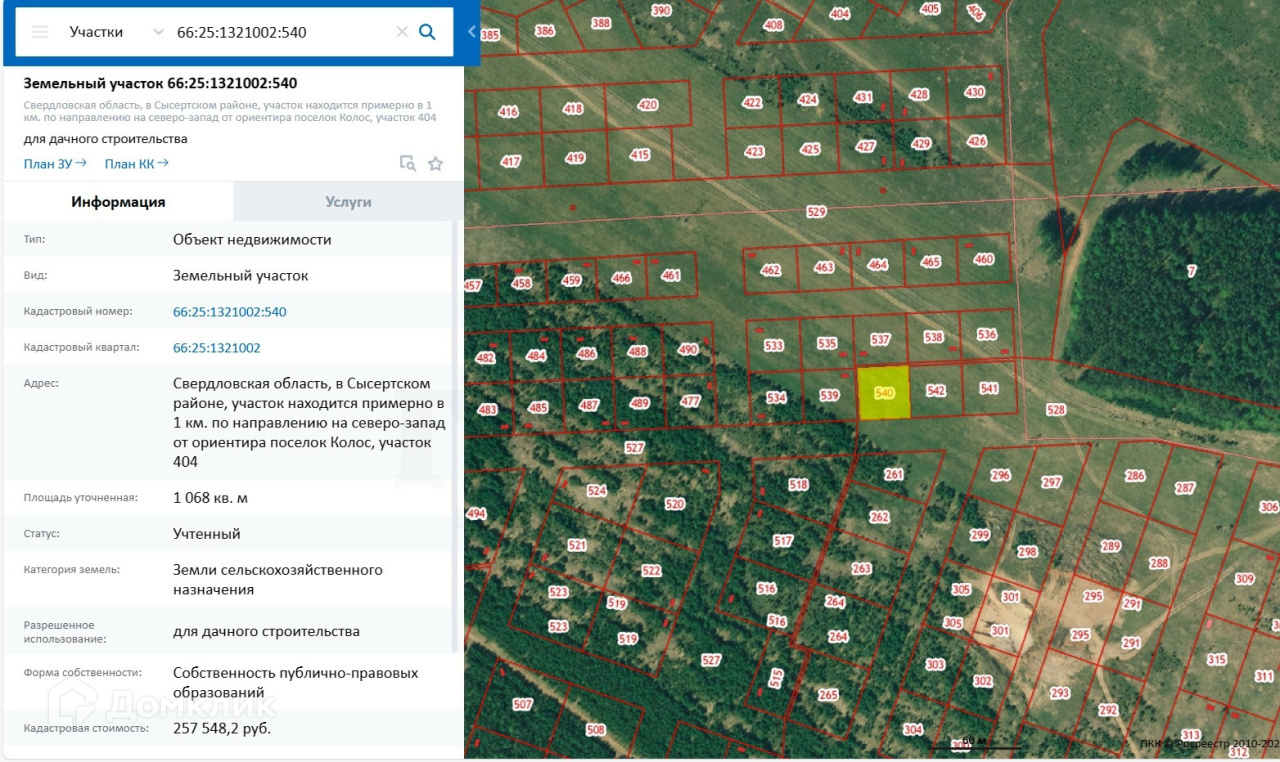Screen dimensions: 1280x762
Task: Click into the cadastral number search input
Action: [x=280, y=32]
